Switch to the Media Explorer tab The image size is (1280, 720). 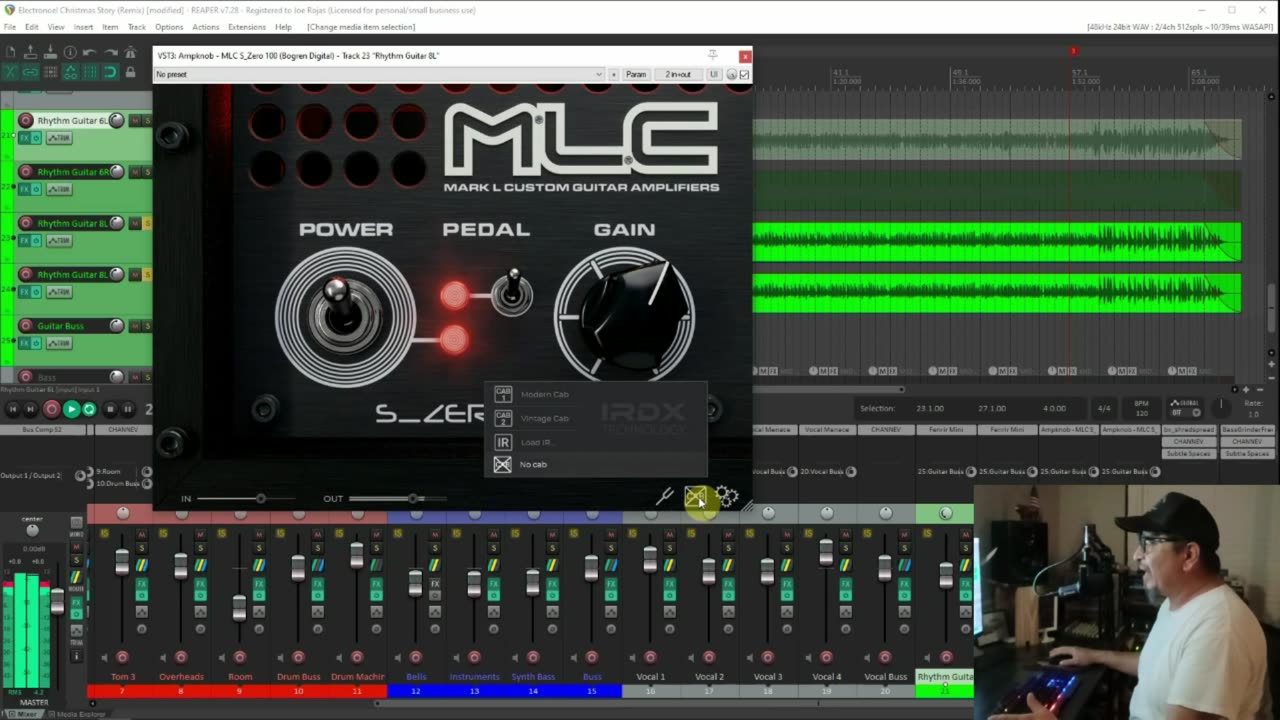(x=78, y=714)
